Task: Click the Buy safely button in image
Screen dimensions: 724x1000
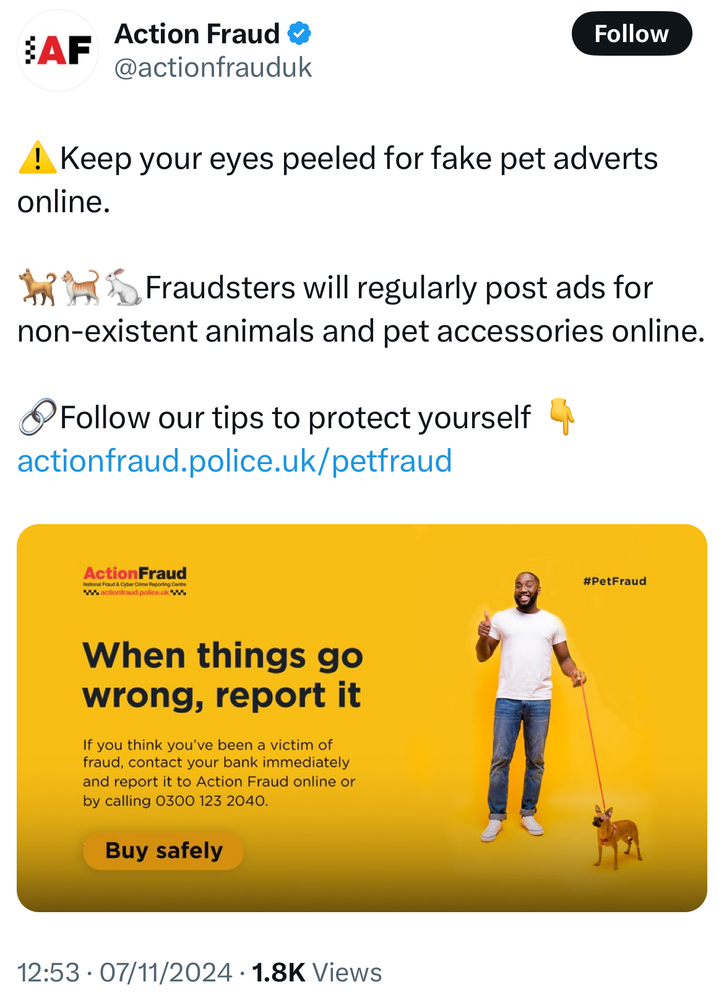Action: click(x=163, y=851)
